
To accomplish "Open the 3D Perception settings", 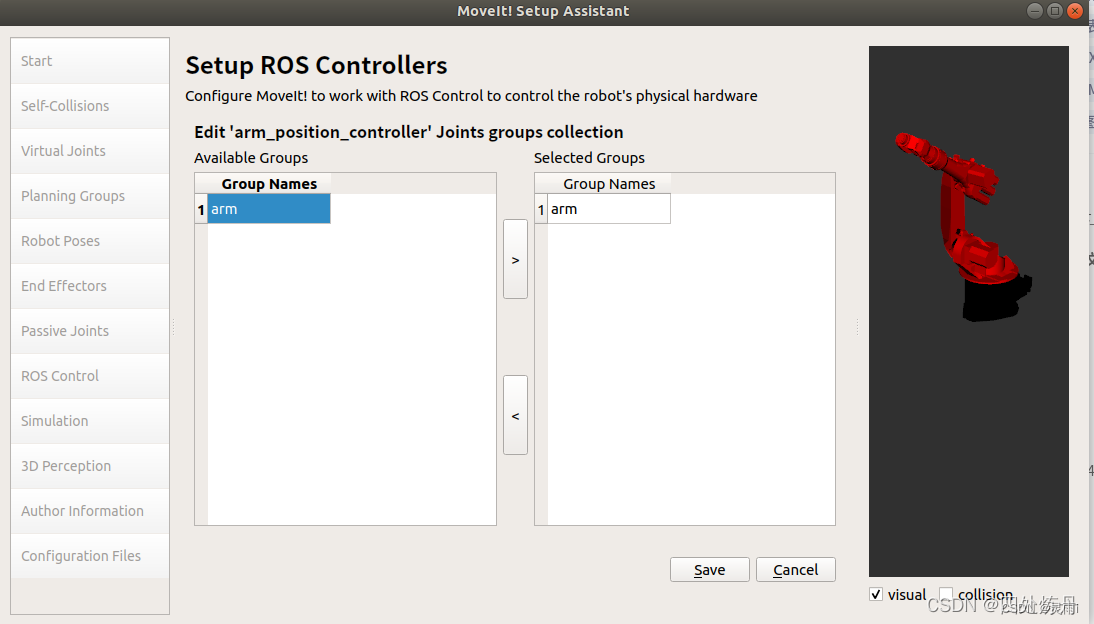I will point(89,465).
